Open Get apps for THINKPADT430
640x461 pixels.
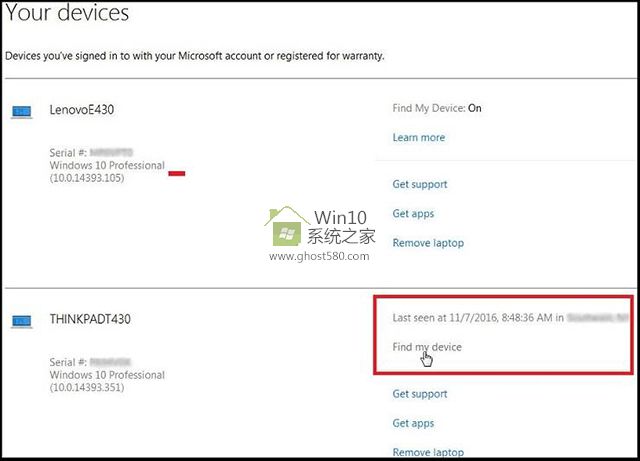click(x=413, y=423)
